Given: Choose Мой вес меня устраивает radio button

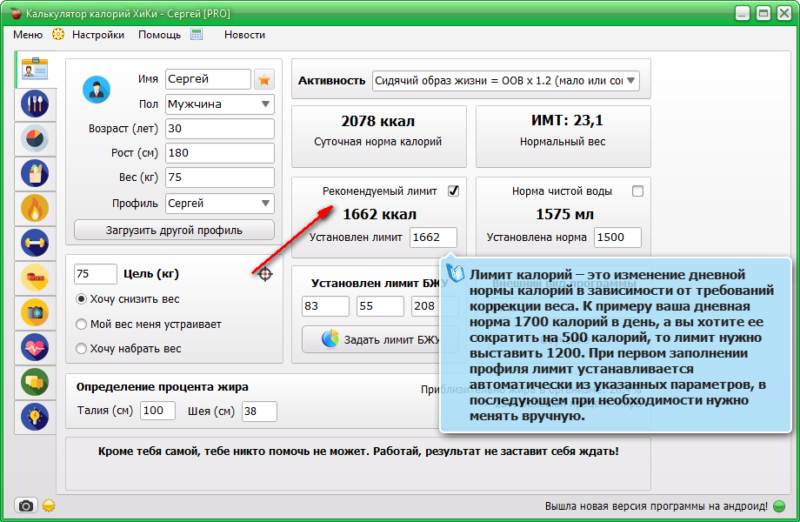Looking at the screenshot, I should click(82, 324).
